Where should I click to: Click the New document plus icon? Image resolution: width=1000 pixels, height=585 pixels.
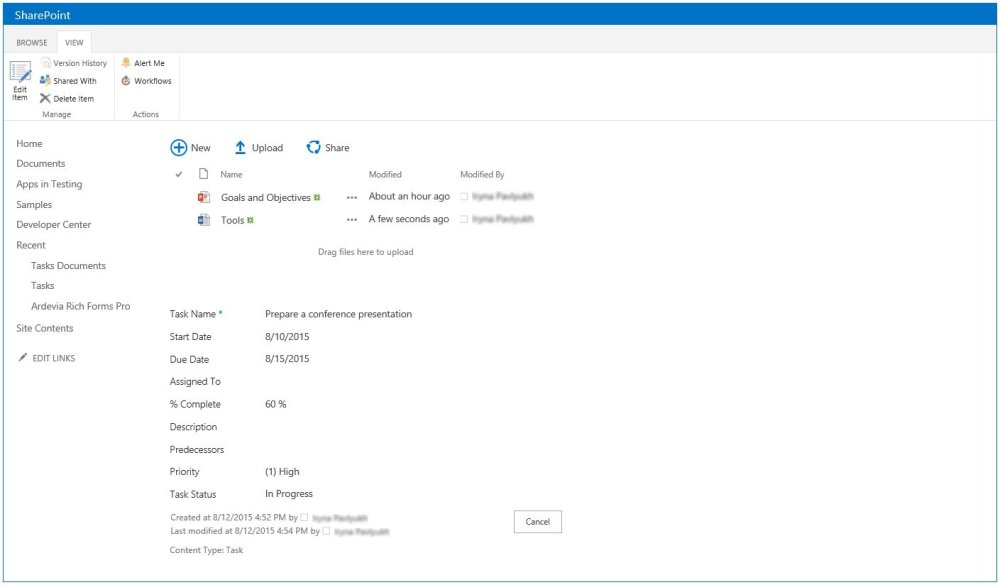point(179,148)
